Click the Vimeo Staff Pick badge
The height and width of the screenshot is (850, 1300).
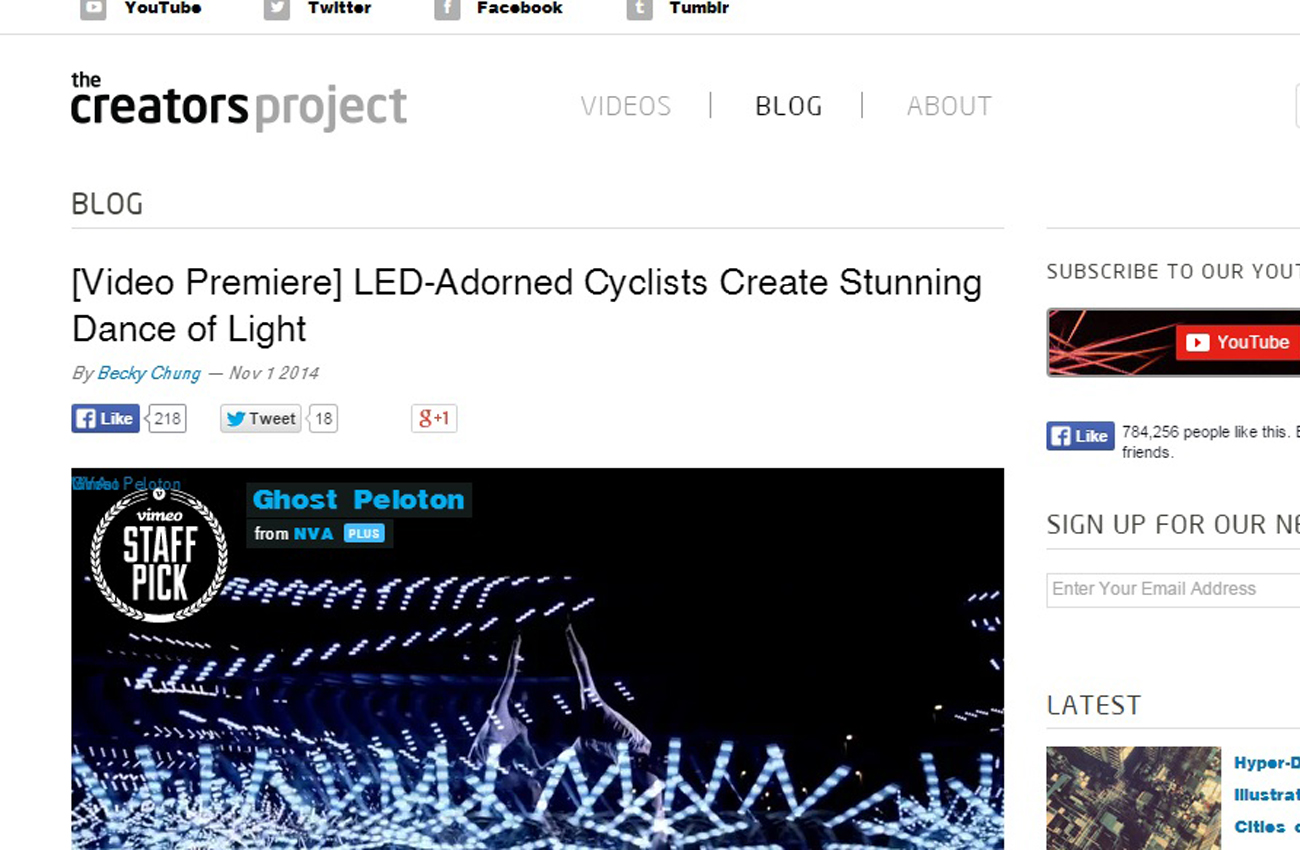[159, 553]
